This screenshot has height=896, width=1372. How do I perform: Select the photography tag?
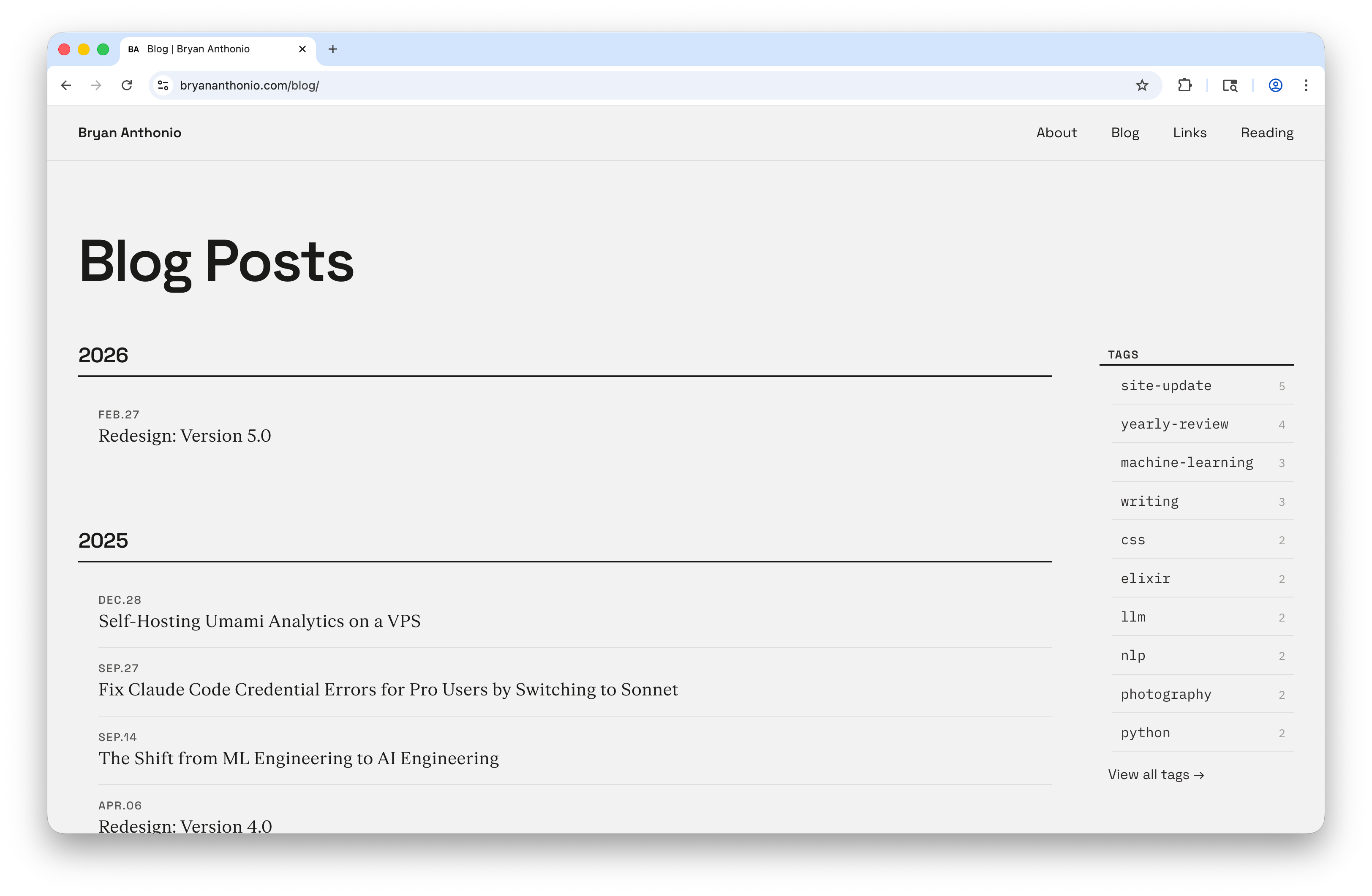[x=1165, y=694]
